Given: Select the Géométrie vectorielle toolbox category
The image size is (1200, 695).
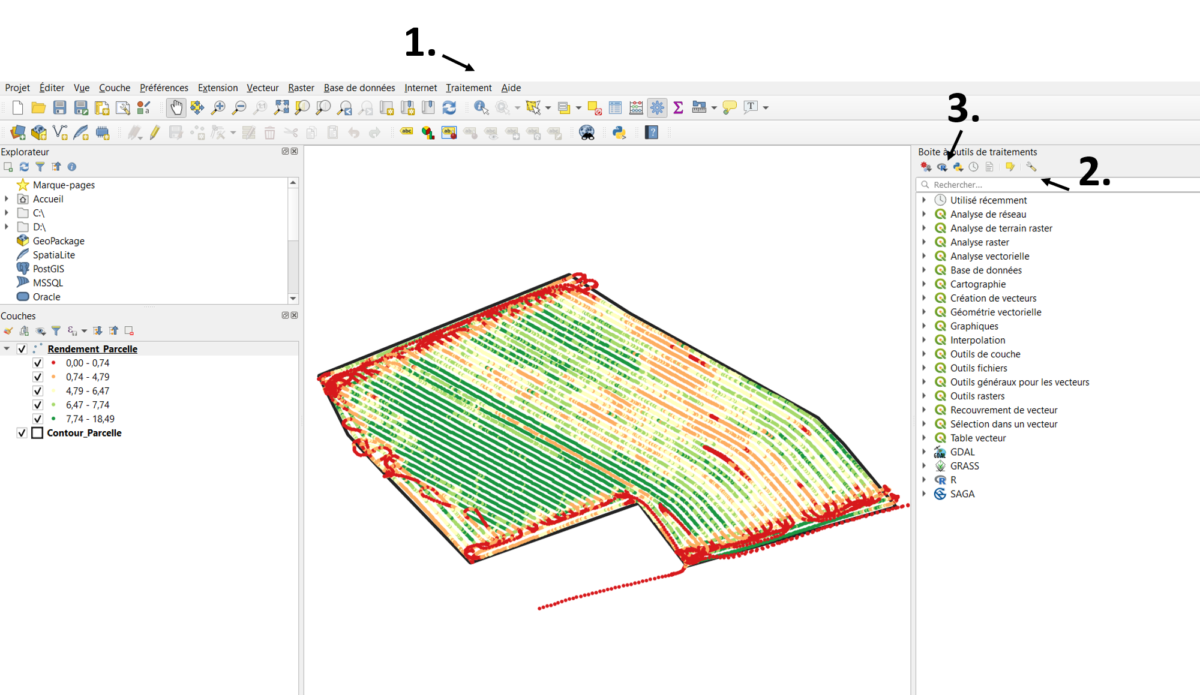Looking at the screenshot, I should point(996,312).
